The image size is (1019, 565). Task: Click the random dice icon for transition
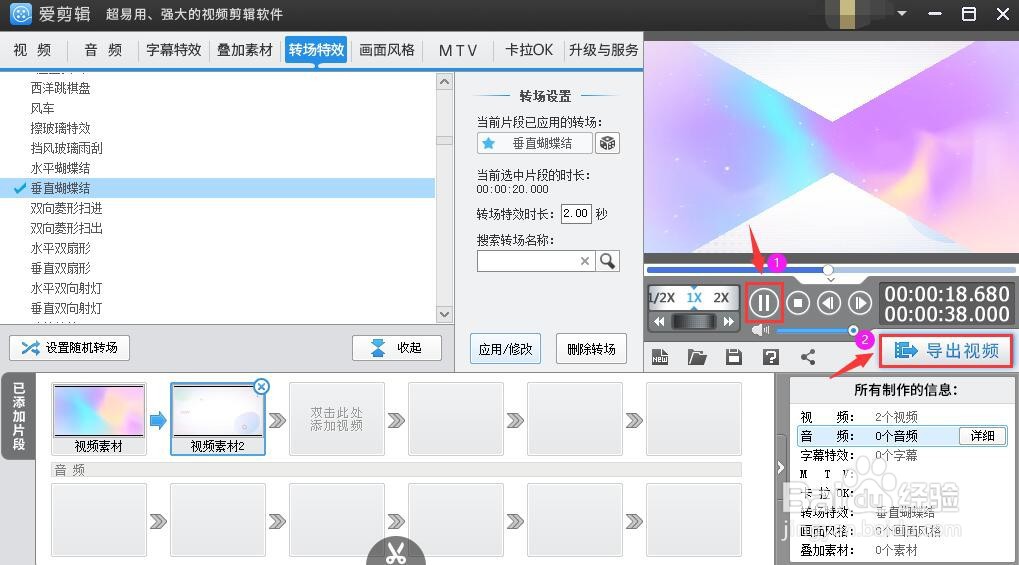click(x=608, y=143)
